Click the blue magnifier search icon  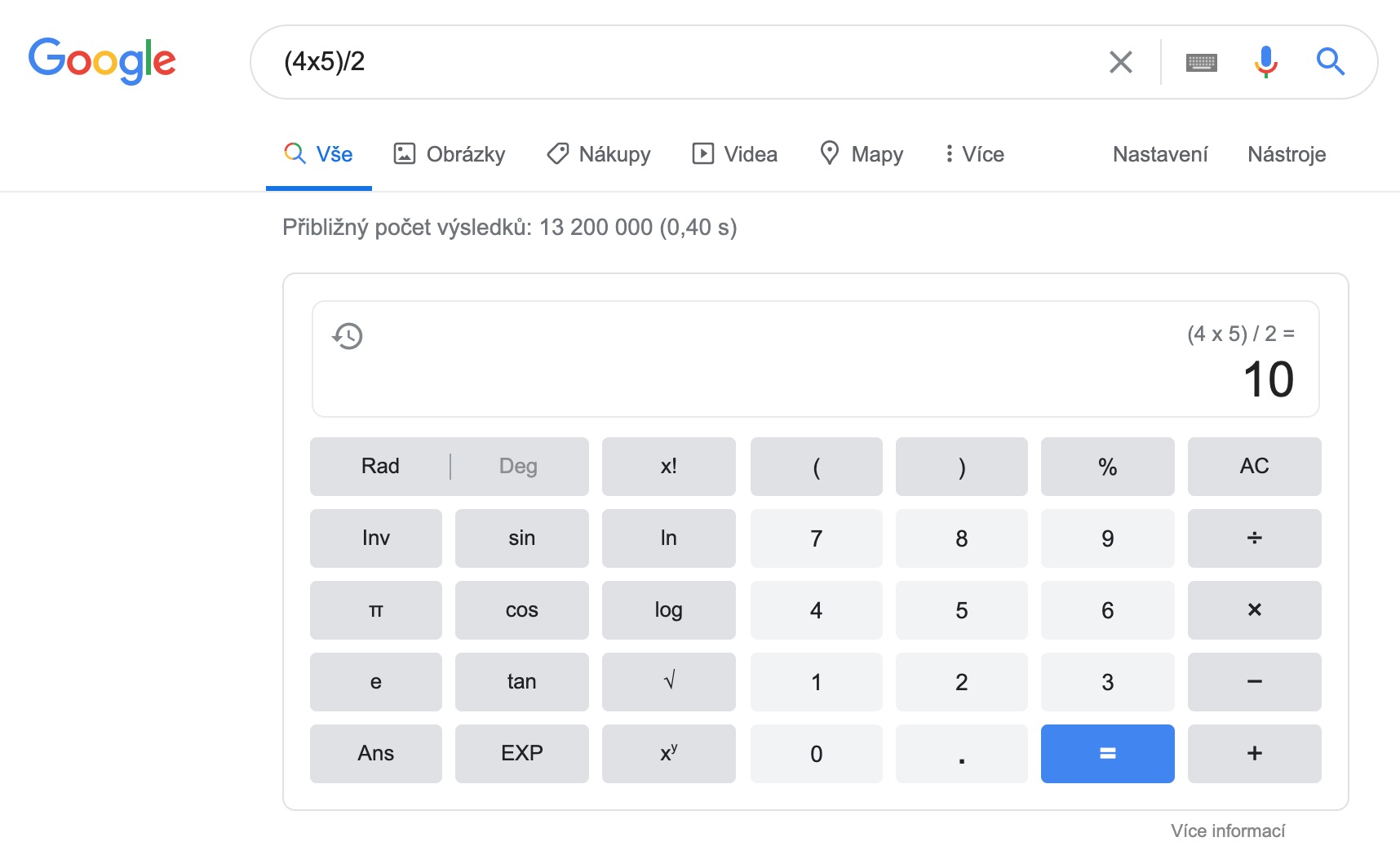[1330, 62]
